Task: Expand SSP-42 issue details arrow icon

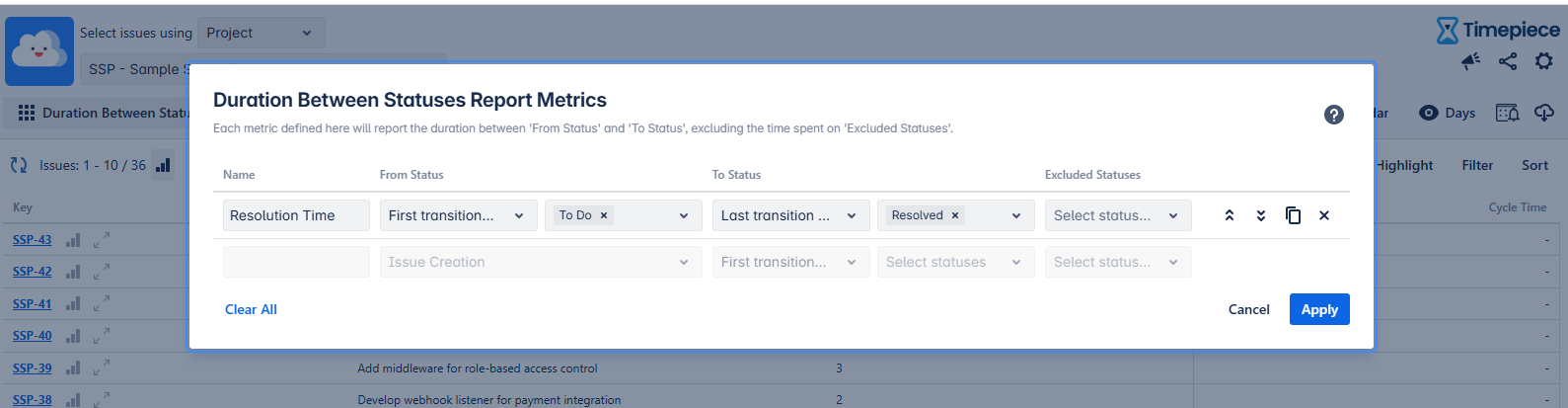Action: 102,272
